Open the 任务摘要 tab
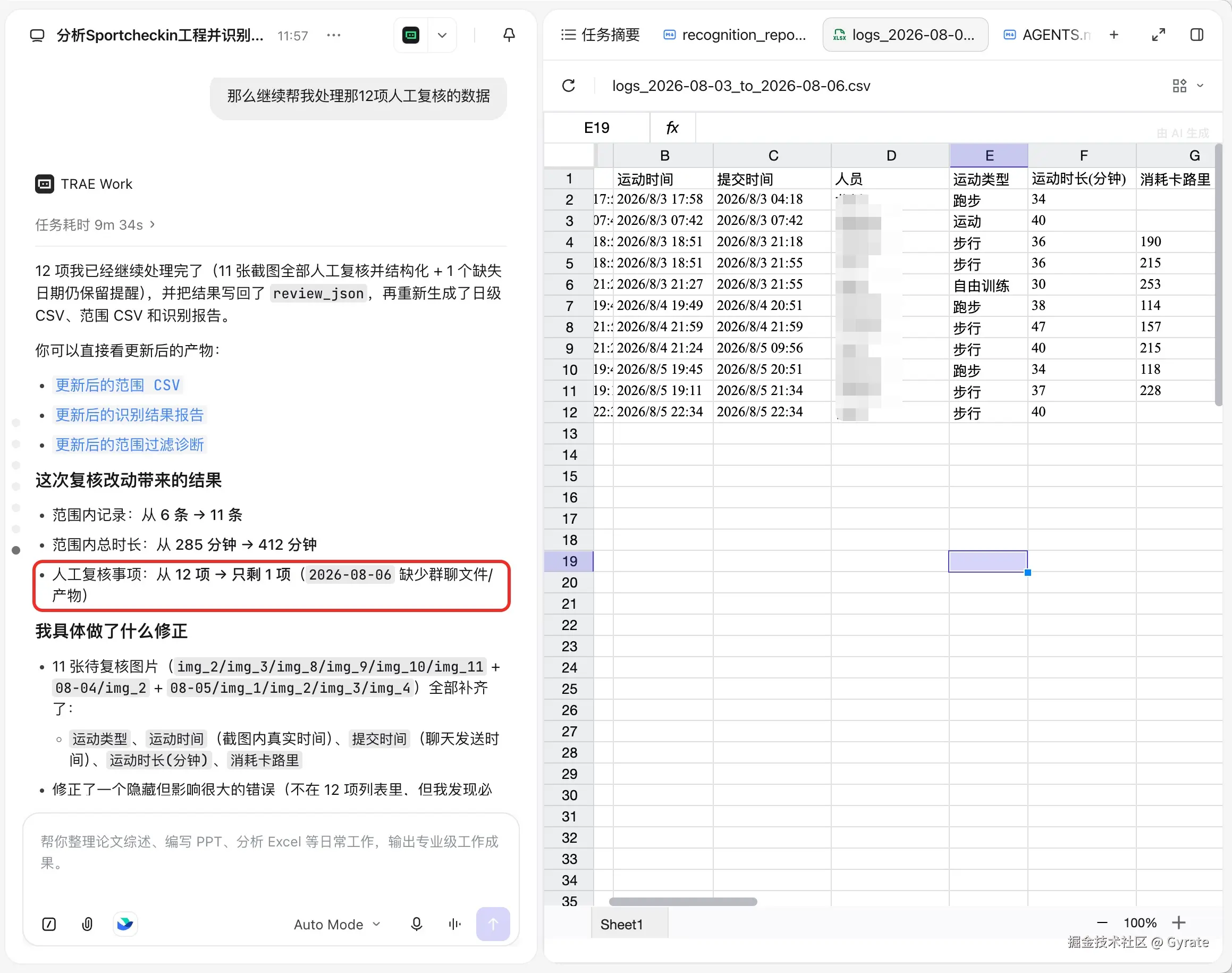This screenshot has height=973, width=1232. [601, 35]
